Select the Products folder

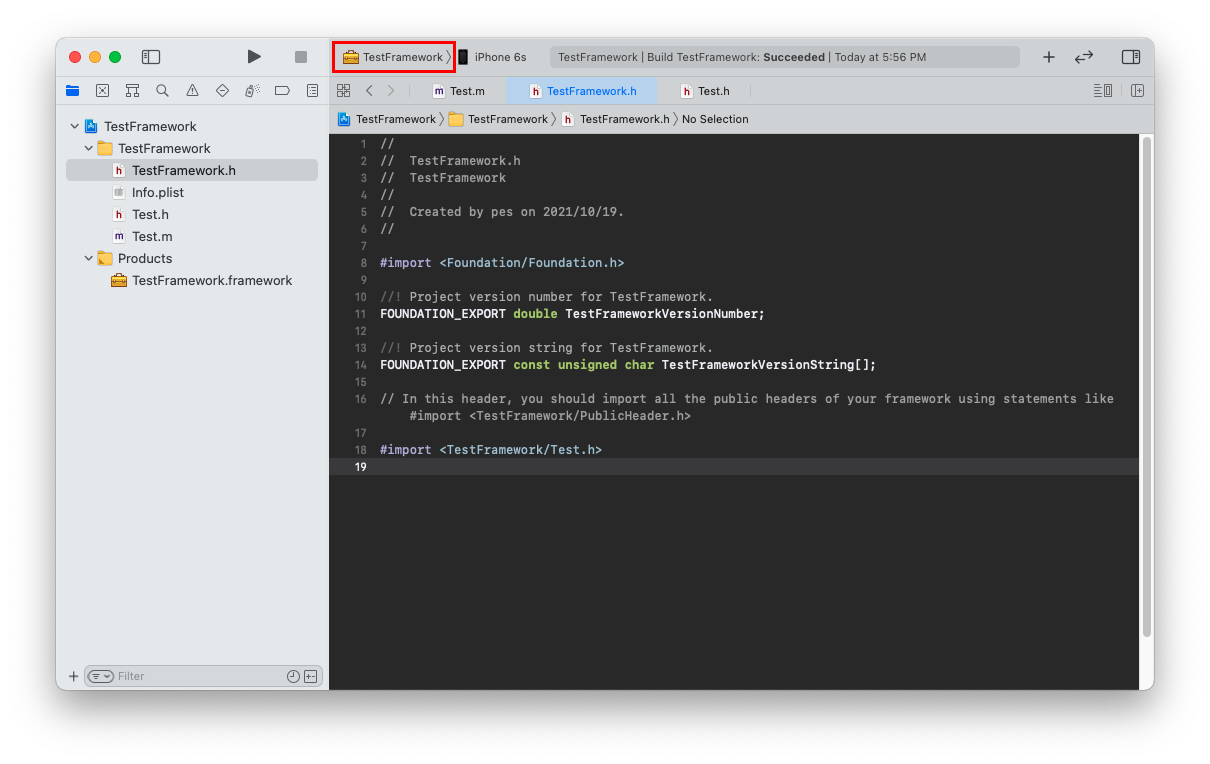tap(145, 258)
